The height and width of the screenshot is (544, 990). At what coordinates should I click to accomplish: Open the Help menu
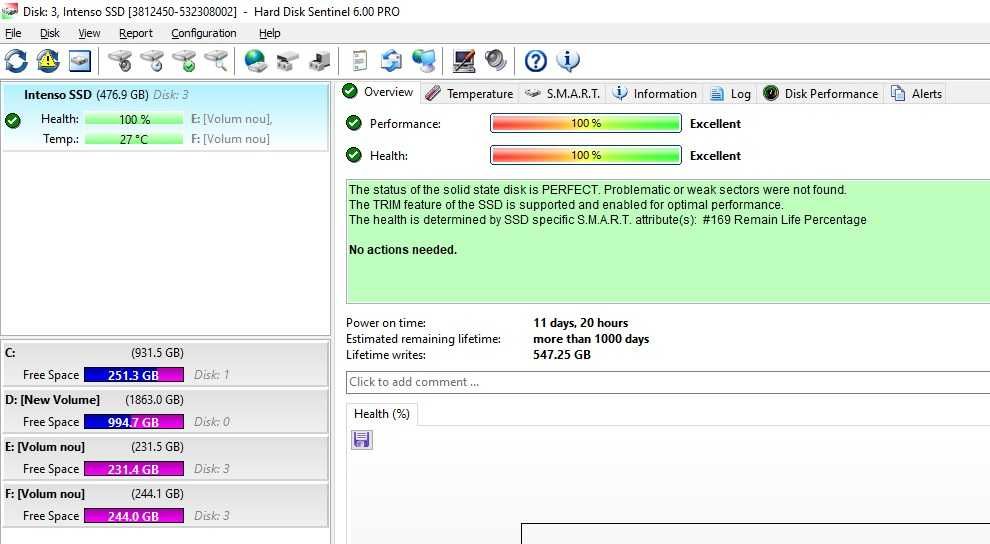[270, 33]
